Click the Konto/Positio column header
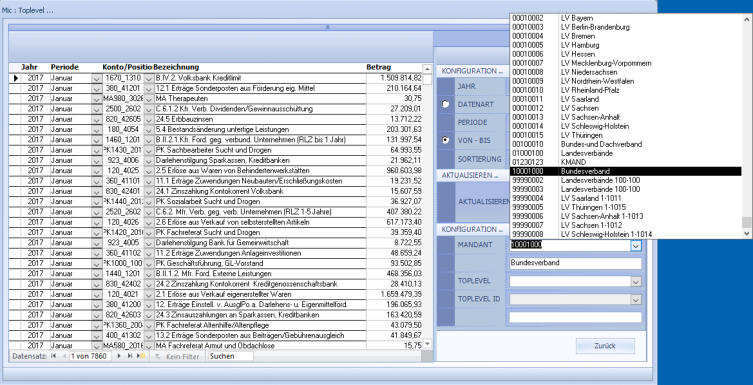This screenshot has height=385, width=753. click(127, 67)
